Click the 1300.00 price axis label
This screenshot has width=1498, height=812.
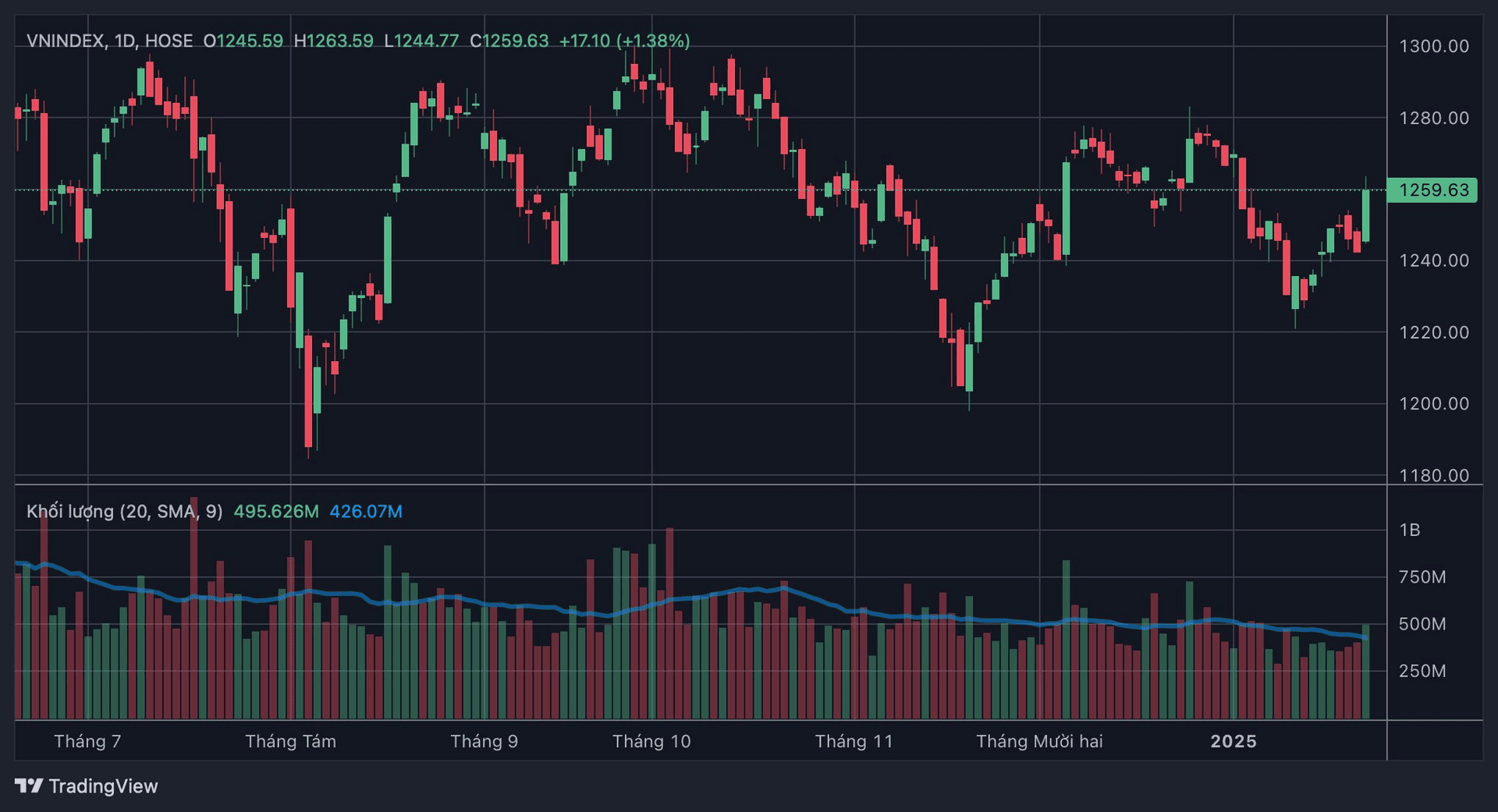pos(1434,46)
